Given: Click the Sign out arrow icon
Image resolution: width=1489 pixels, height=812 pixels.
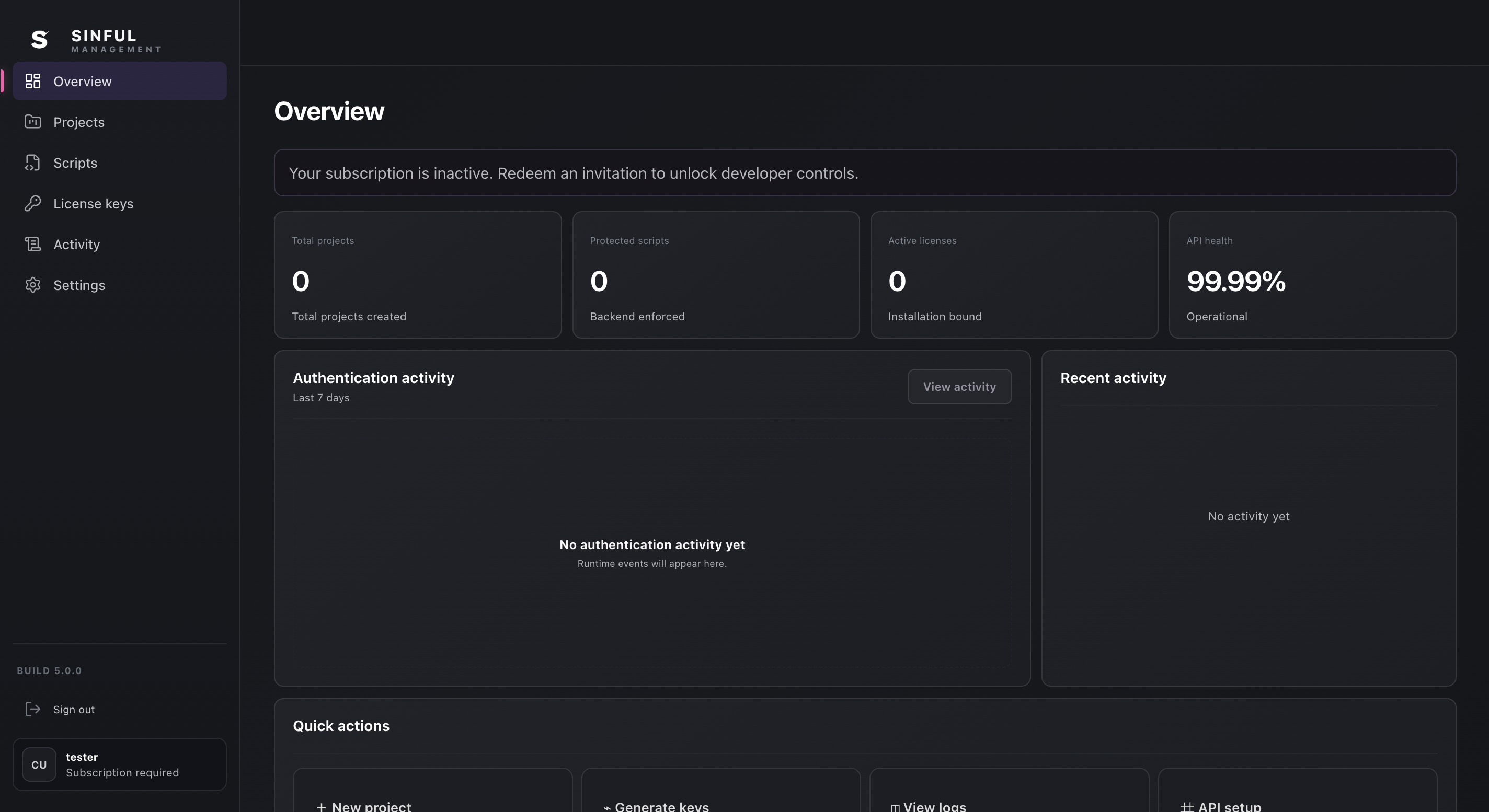Looking at the screenshot, I should tap(33, 709).
